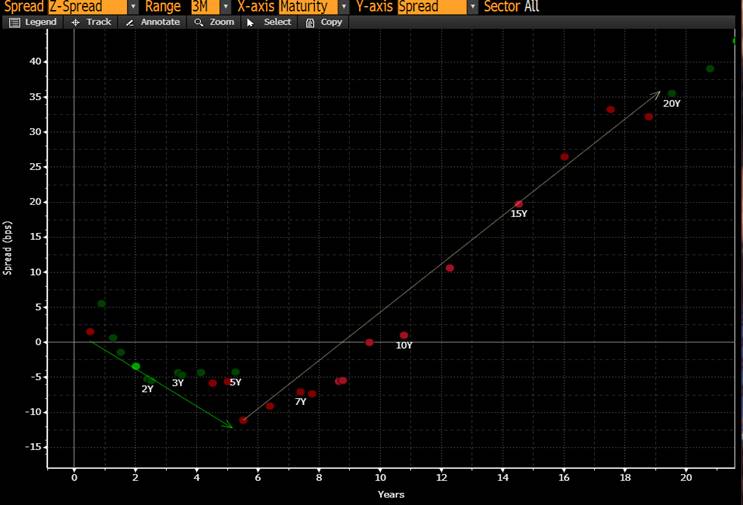
Task: Activate the Track crosshair tool
Action: (91, 22)
